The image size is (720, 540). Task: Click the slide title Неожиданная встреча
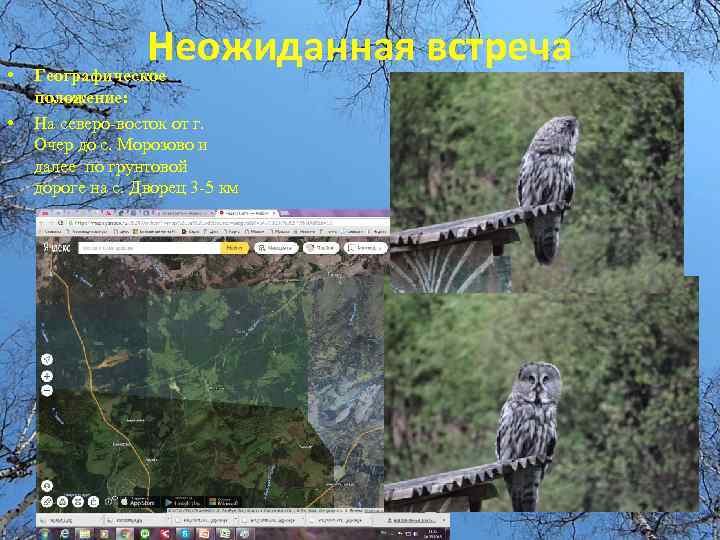pos(360,47)
